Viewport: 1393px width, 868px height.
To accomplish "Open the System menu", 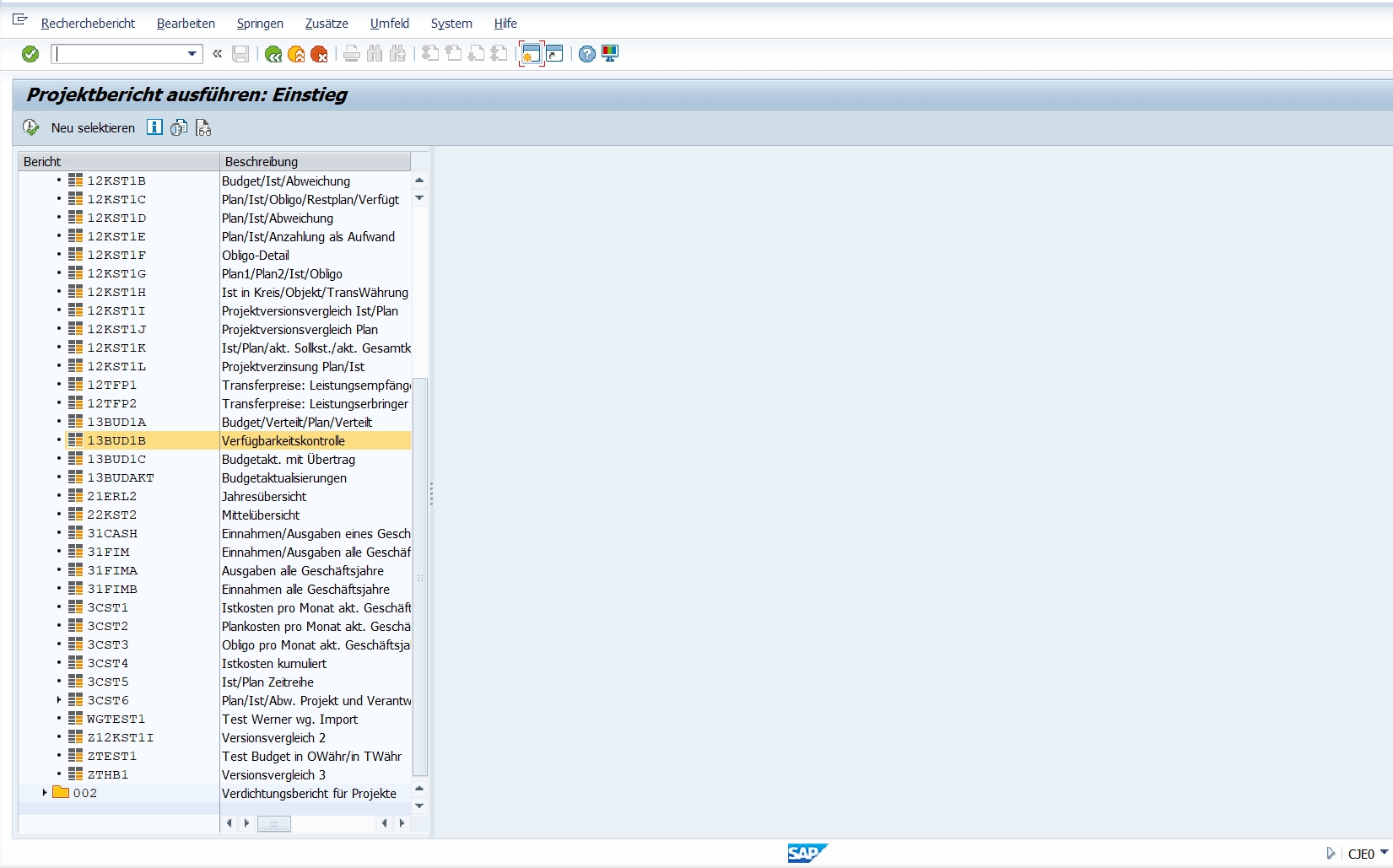I will [x=451, y=24].
